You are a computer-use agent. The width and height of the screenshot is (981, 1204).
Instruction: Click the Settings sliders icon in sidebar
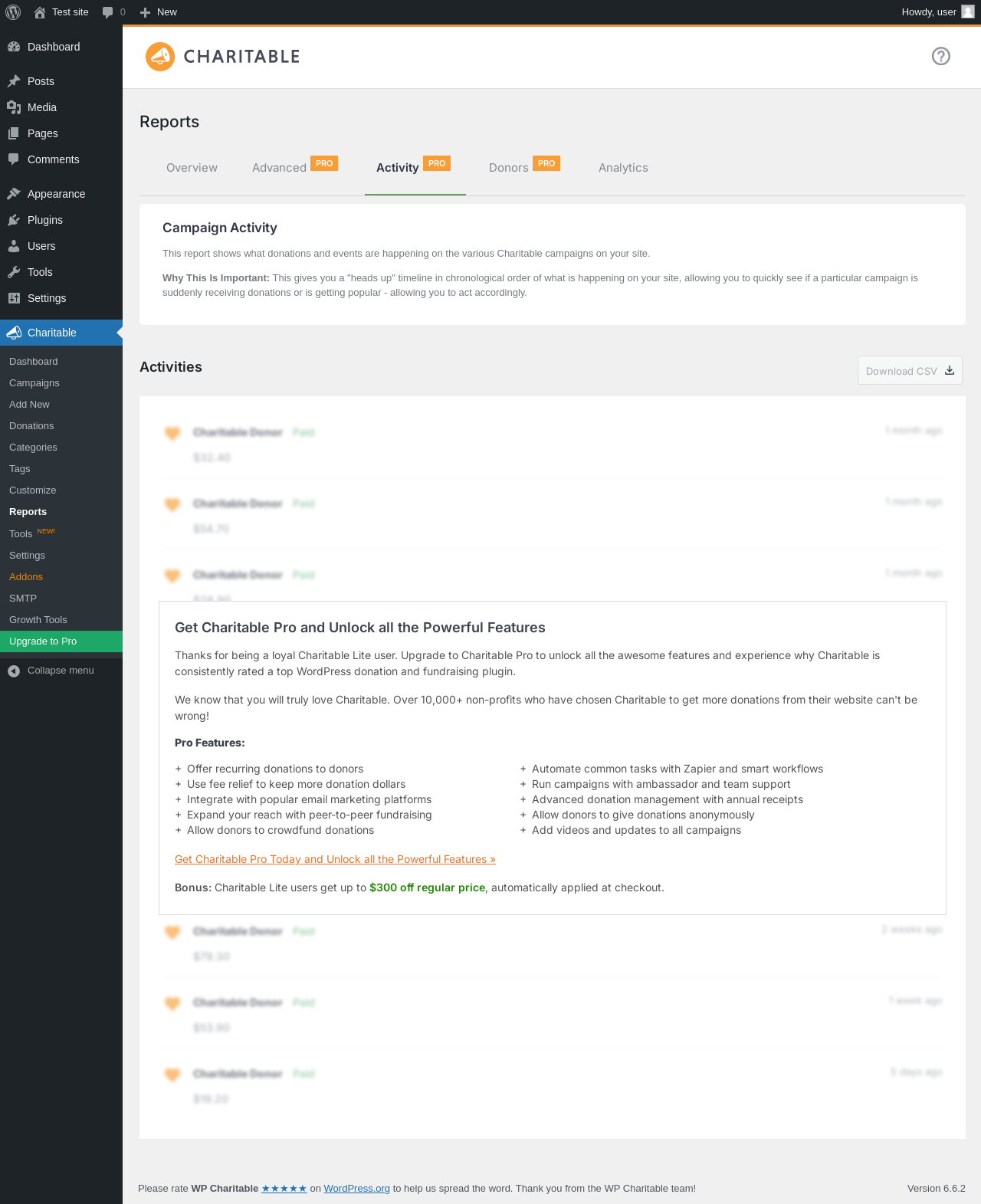(14, 298)
